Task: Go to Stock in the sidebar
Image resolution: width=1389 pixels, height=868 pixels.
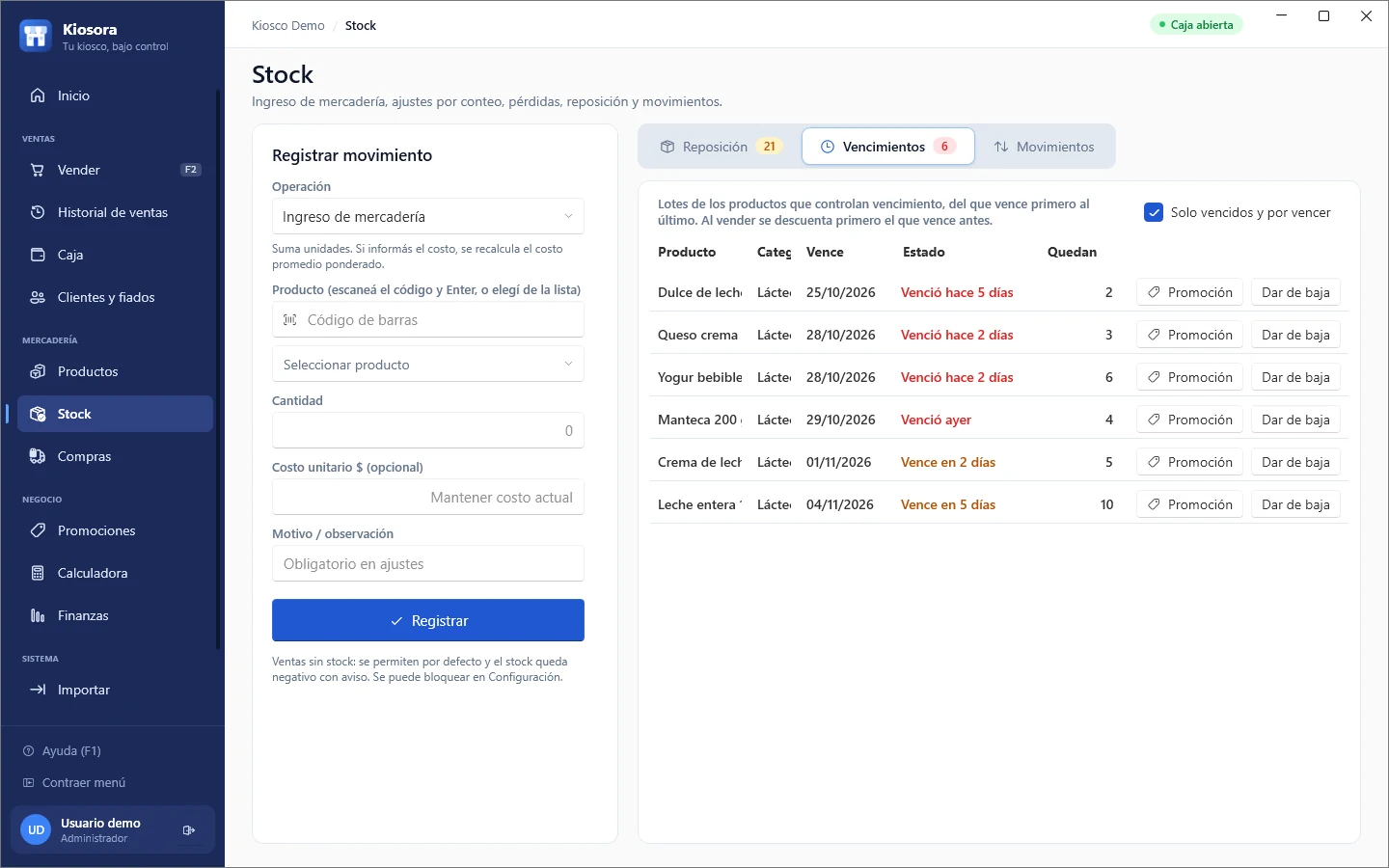Action: coord(116,414)
